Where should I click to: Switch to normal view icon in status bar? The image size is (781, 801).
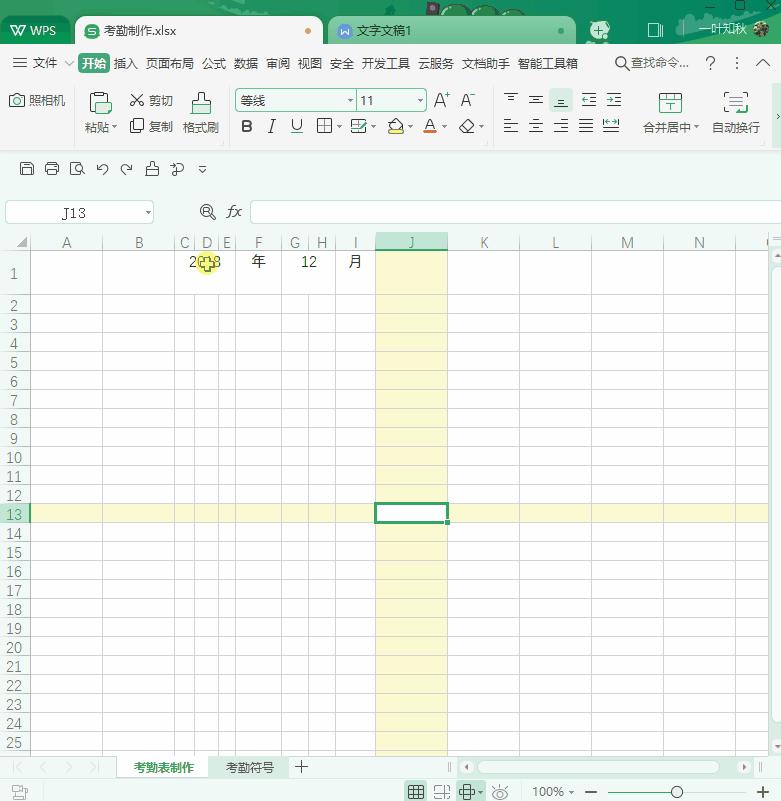(416, 791)
